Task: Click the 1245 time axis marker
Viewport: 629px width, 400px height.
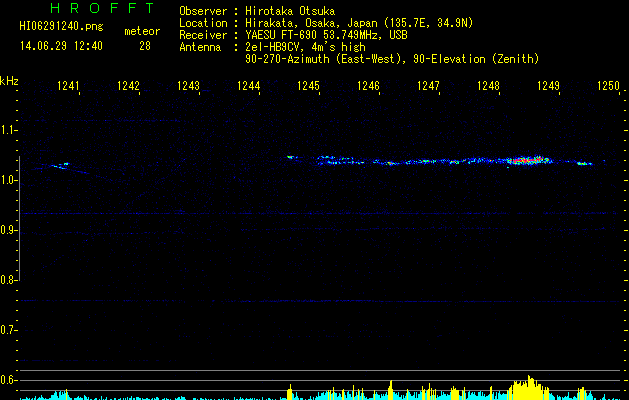Action: (x=308, y=85)
